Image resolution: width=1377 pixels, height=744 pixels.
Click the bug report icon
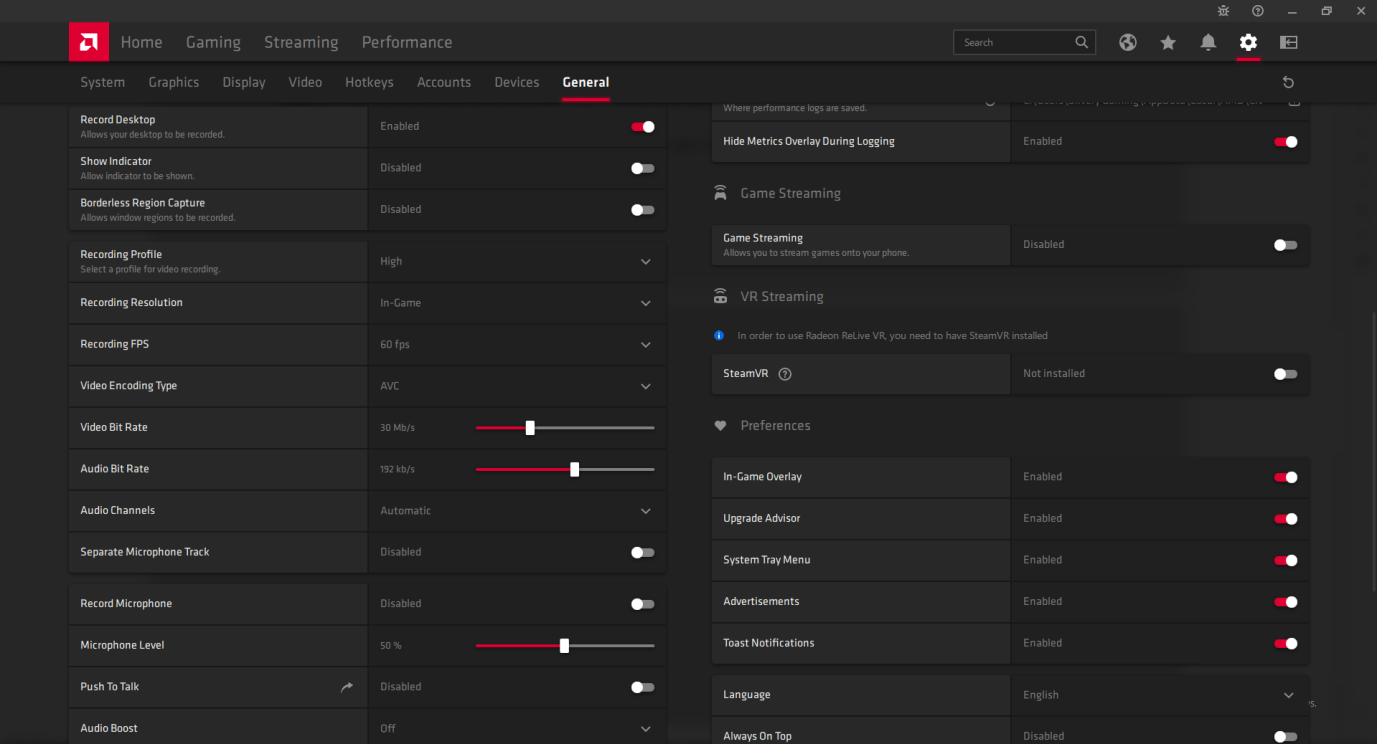click(1224, 11)
